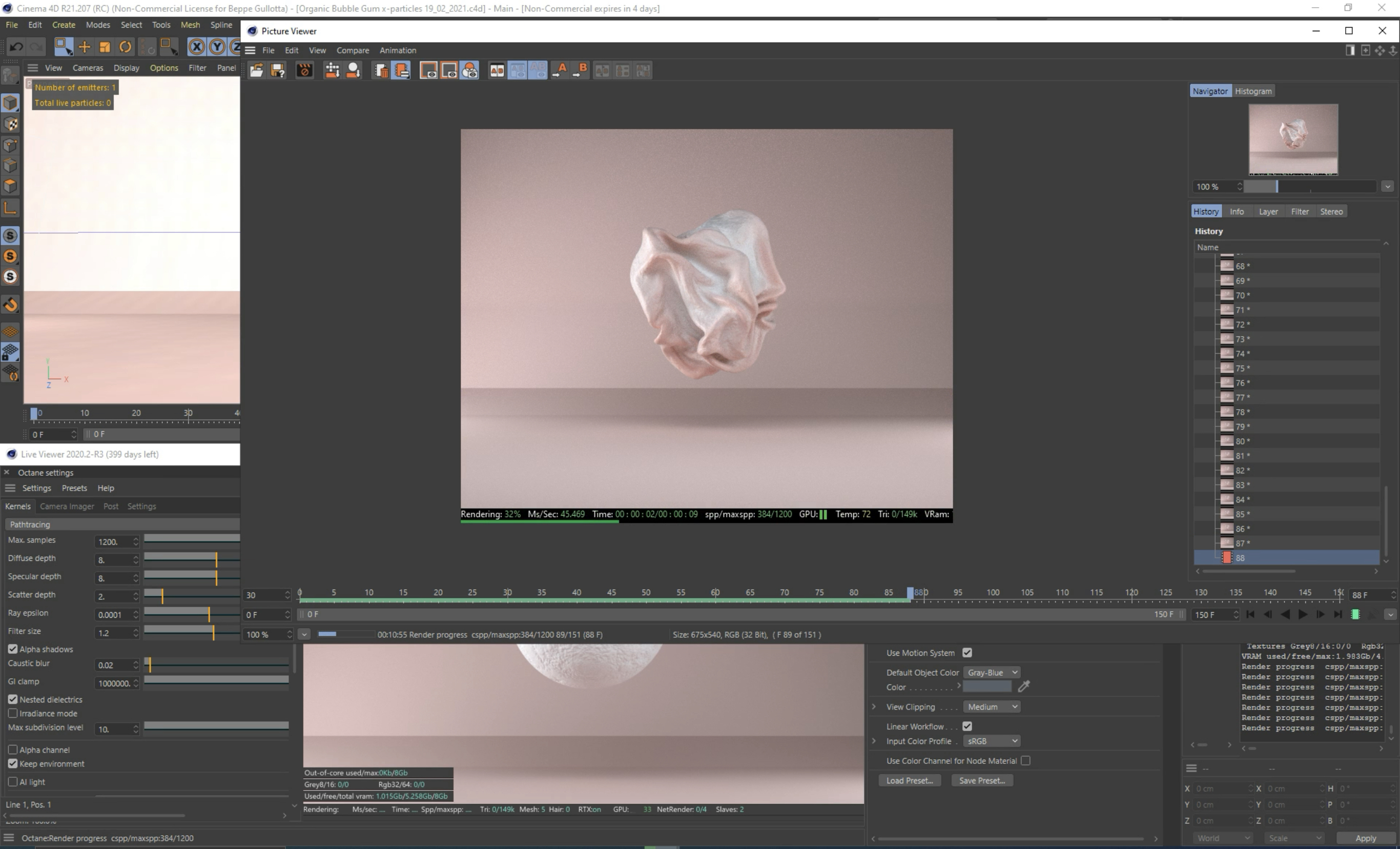Switch to the Histogram tab

tap(1253, 91)
